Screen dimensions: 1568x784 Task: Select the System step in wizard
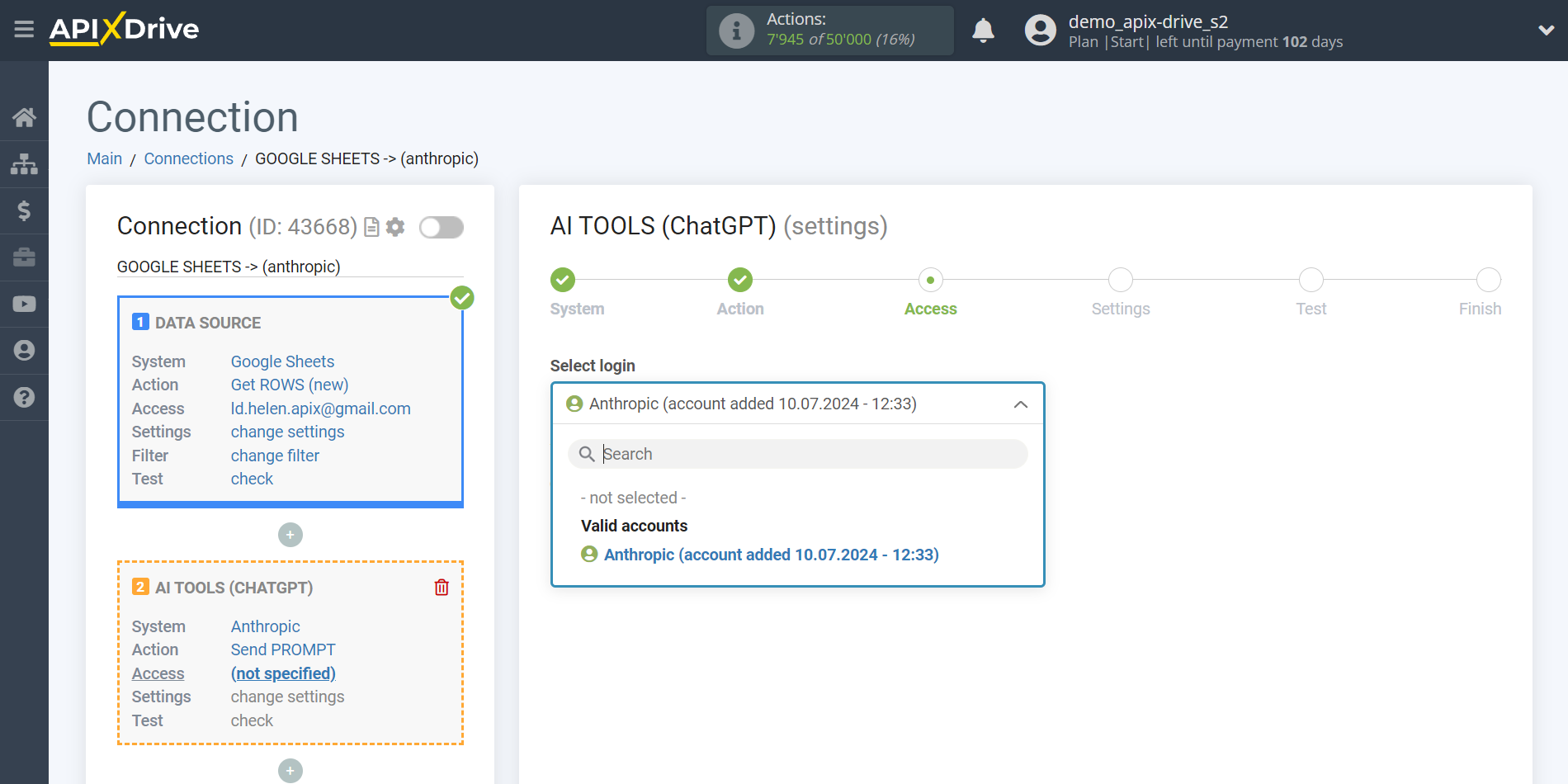point(563,280)
